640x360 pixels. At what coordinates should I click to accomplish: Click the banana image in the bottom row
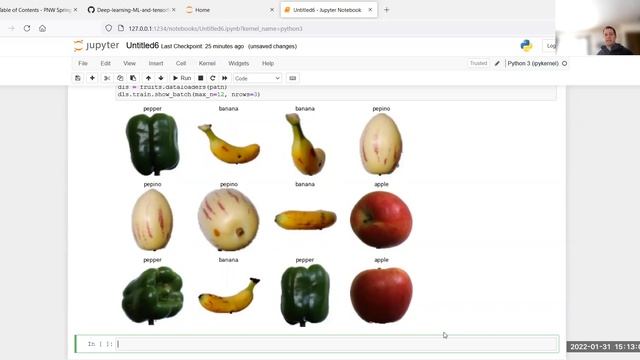229,296
